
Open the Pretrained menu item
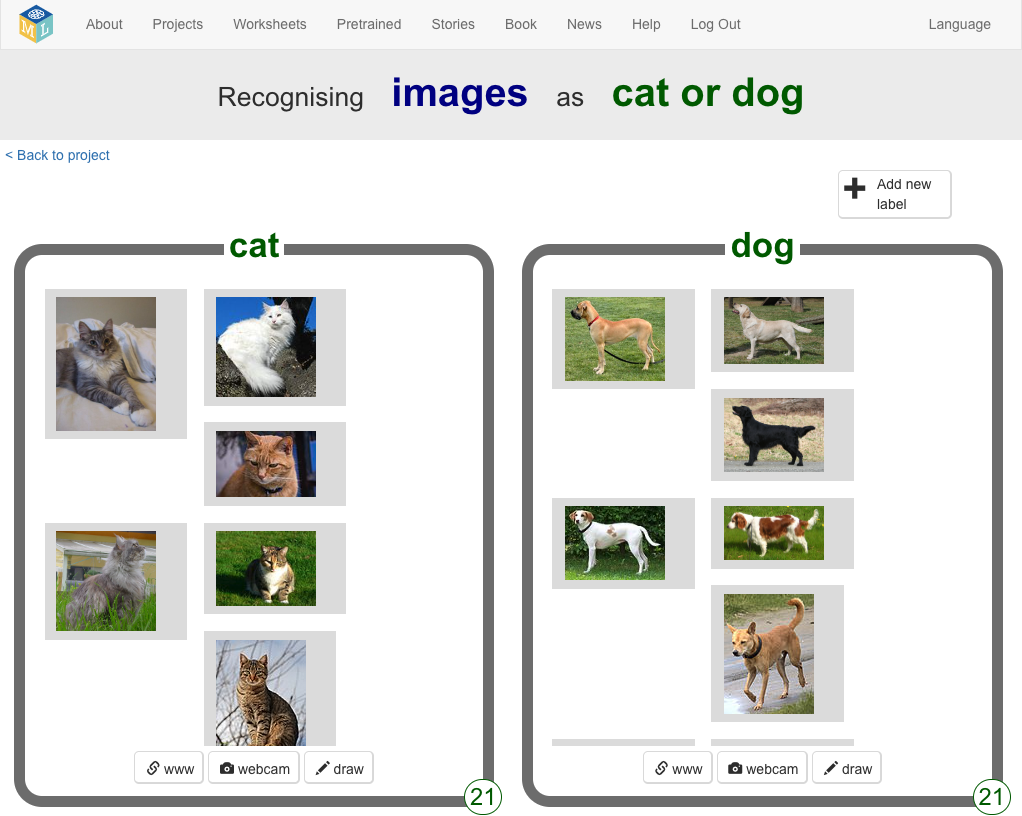[x=369, y=24]
